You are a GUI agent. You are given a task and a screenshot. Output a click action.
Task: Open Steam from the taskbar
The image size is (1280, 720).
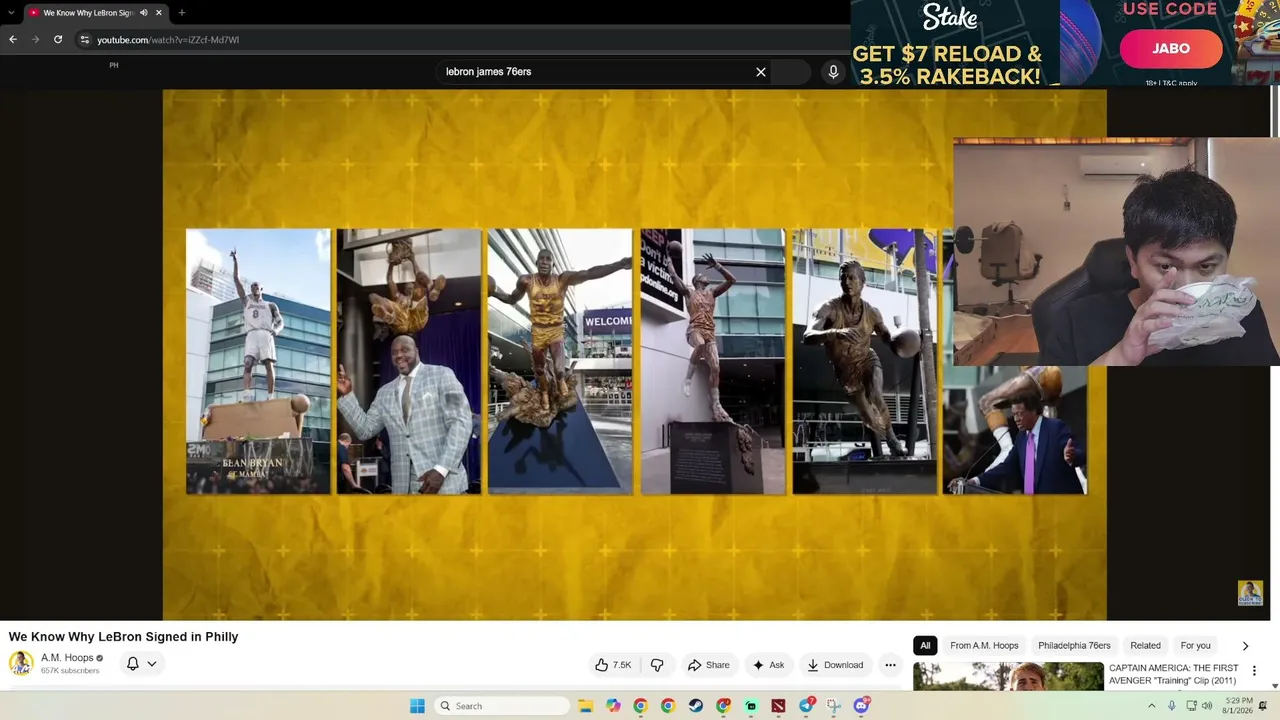tap(696, 706)
